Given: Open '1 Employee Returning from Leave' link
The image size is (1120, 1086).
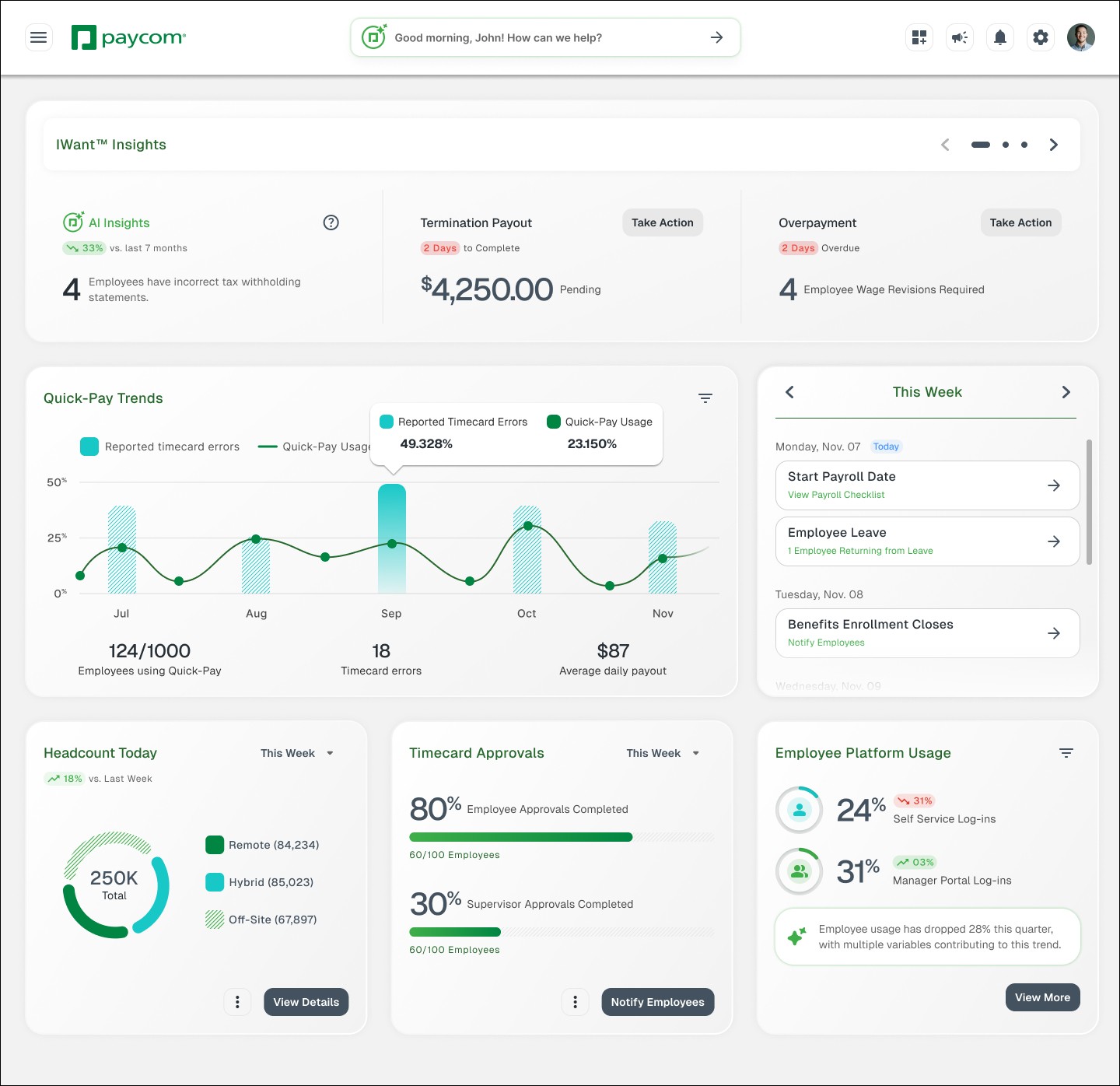Looking at the screenshot, I should 860,551.
